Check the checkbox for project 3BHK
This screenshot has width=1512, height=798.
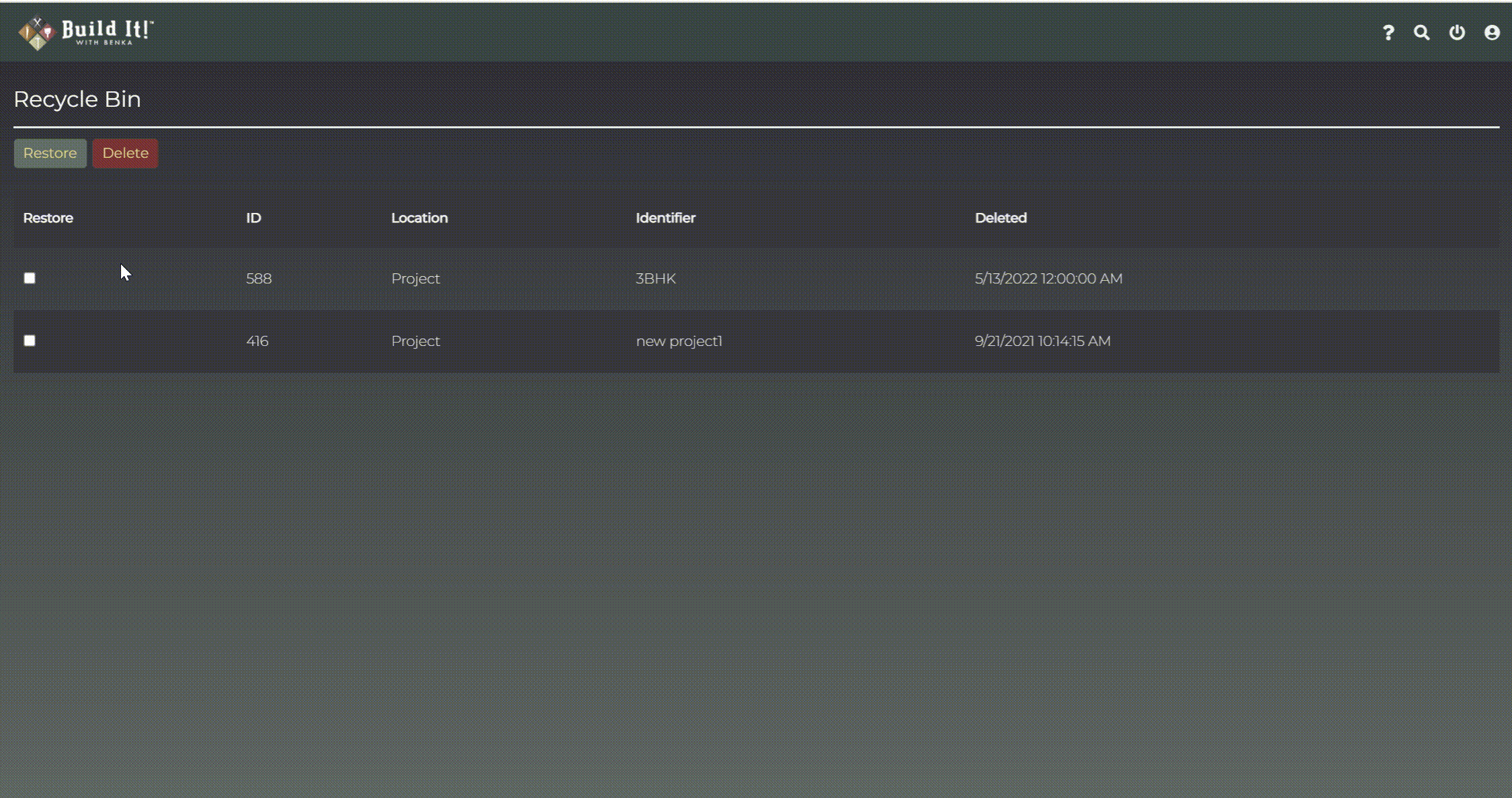coord(29,277)
